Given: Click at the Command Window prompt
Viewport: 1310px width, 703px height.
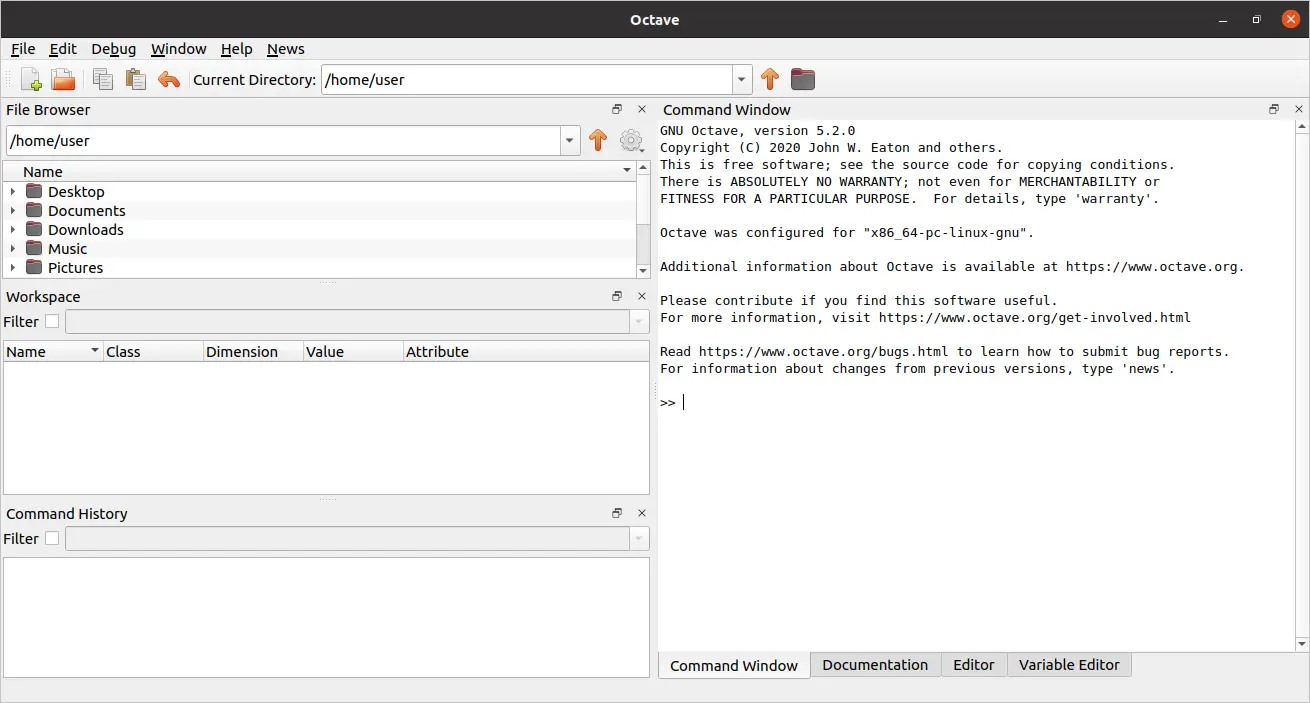Looking at the screenshot, I should pos(684,402).
